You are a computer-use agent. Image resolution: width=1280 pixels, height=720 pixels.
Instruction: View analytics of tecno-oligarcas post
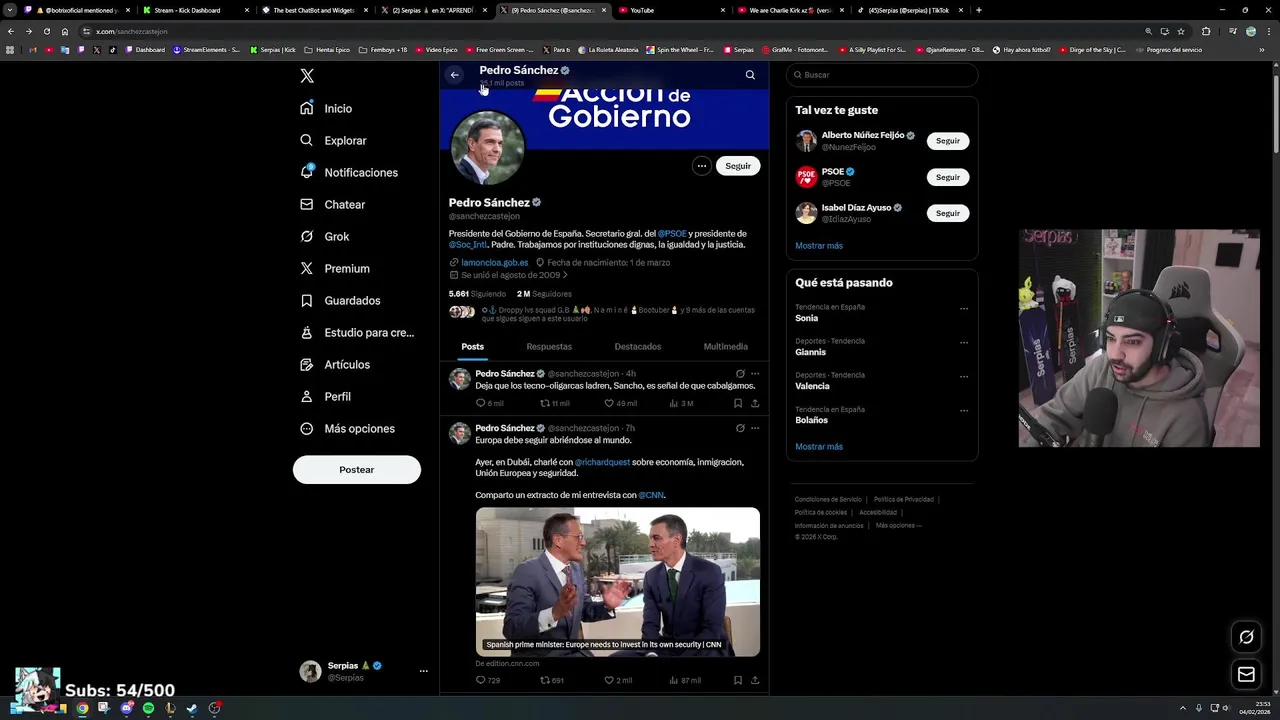click(673, 403)
